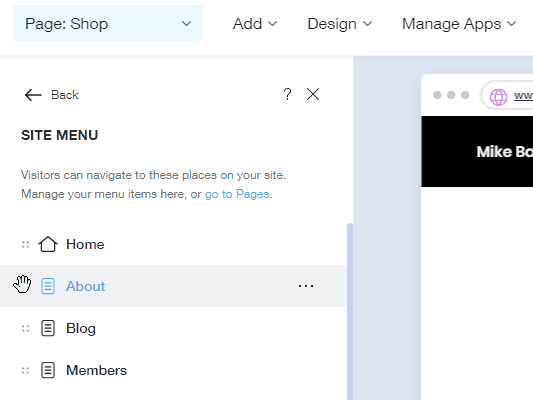Click the drag handle beside Members

[25, 370]
